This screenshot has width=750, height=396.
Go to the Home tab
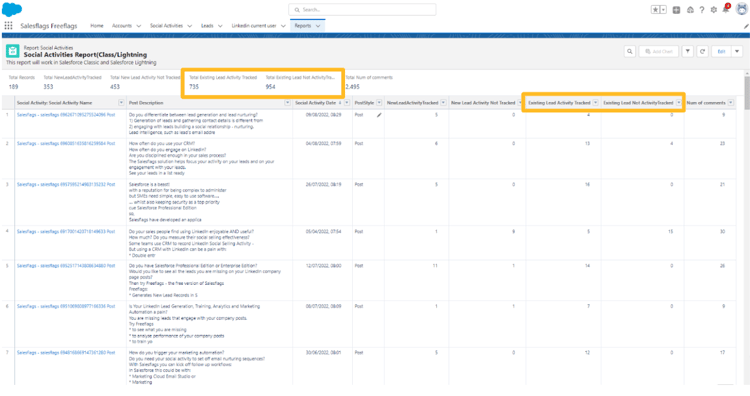point(97,26)
